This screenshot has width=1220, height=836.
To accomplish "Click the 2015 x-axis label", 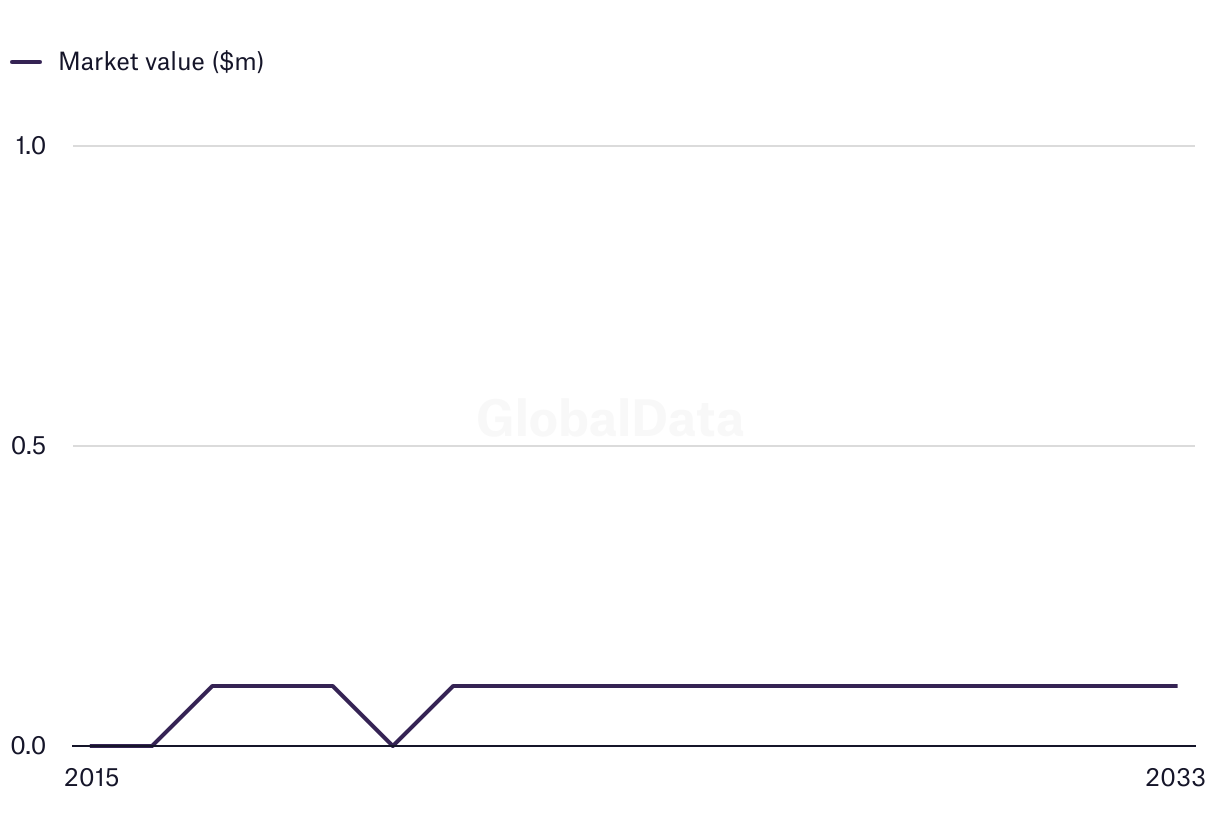I will (x=91, y=778).
